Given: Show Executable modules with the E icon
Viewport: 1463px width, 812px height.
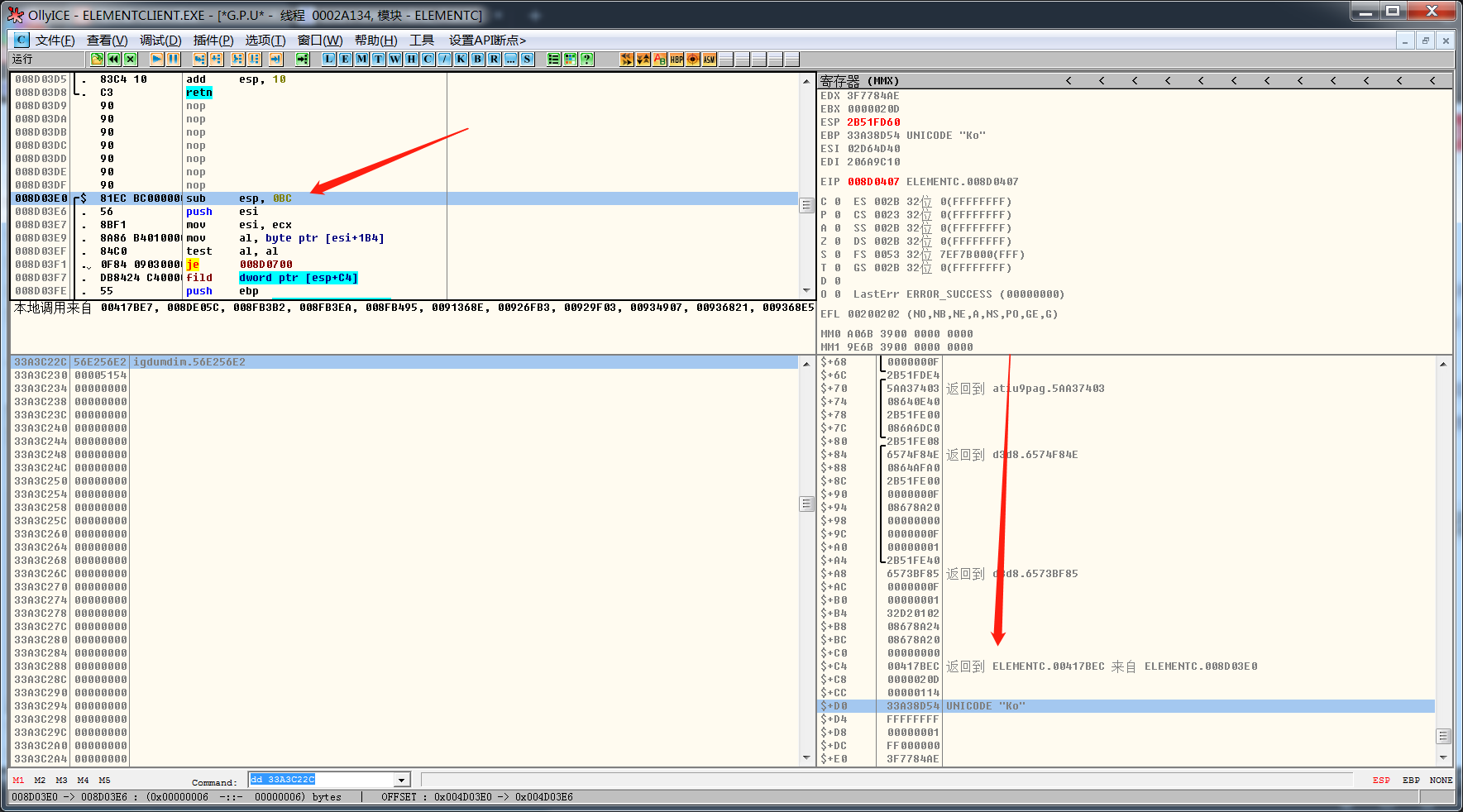Looking at the screenshot, I should [345, 59].
